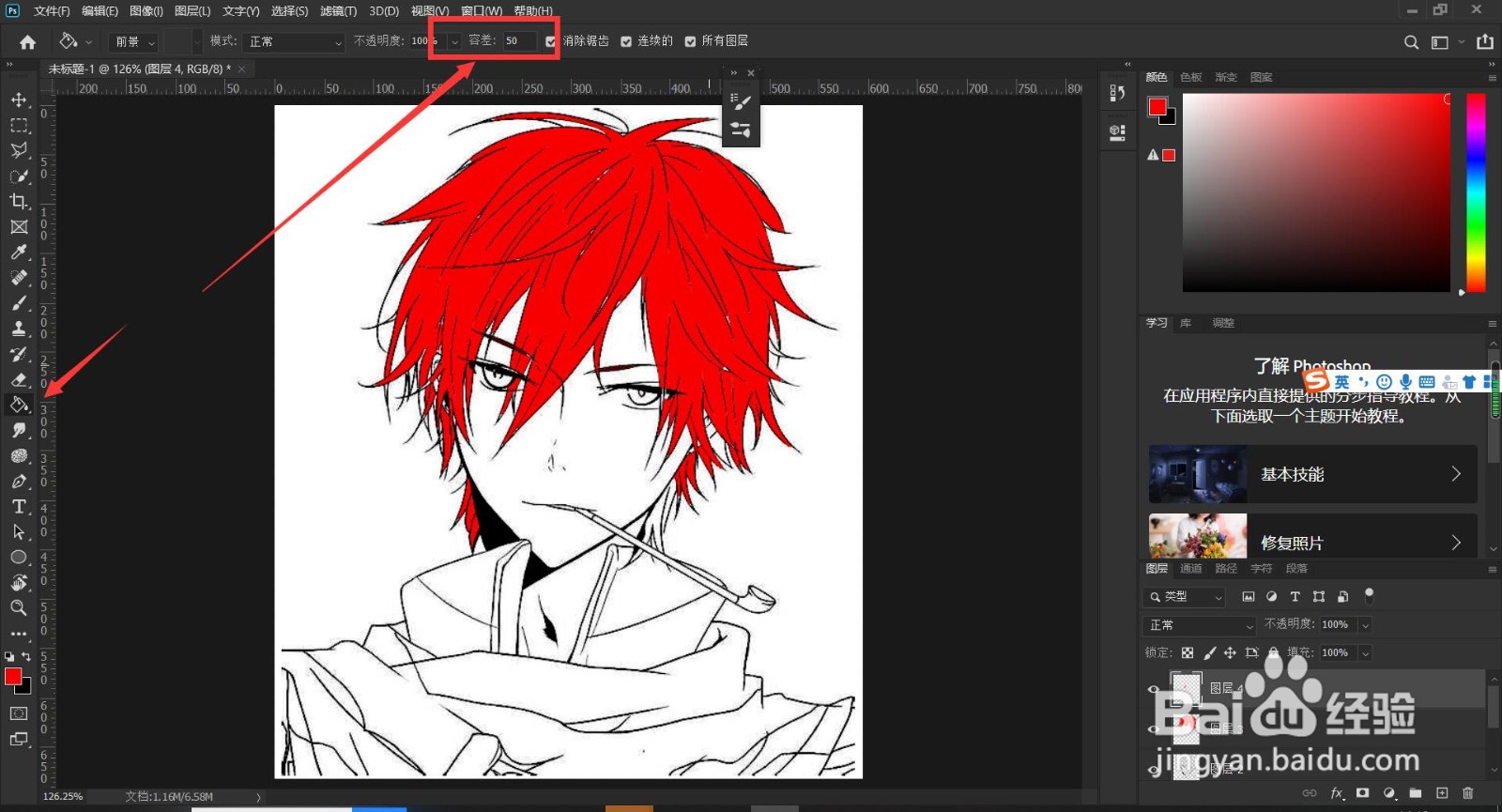Viewport: 1502px width, 812px height.
Task: Select the Move tool
Action: point(19,100)
